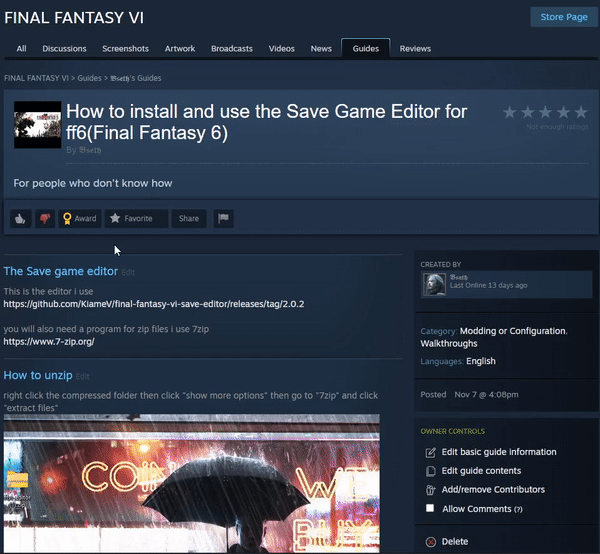
Task: Open the creator's profile avatar
Action: [x=434, y=284]
